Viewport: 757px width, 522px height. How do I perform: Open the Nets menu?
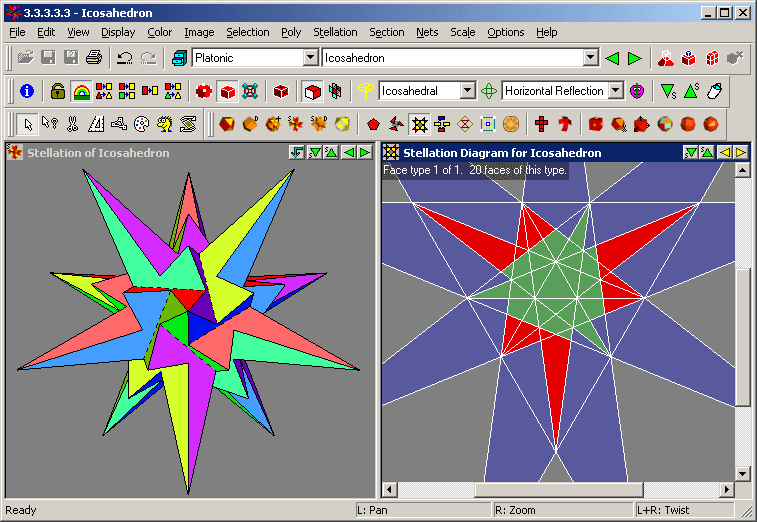coord(427,32)
